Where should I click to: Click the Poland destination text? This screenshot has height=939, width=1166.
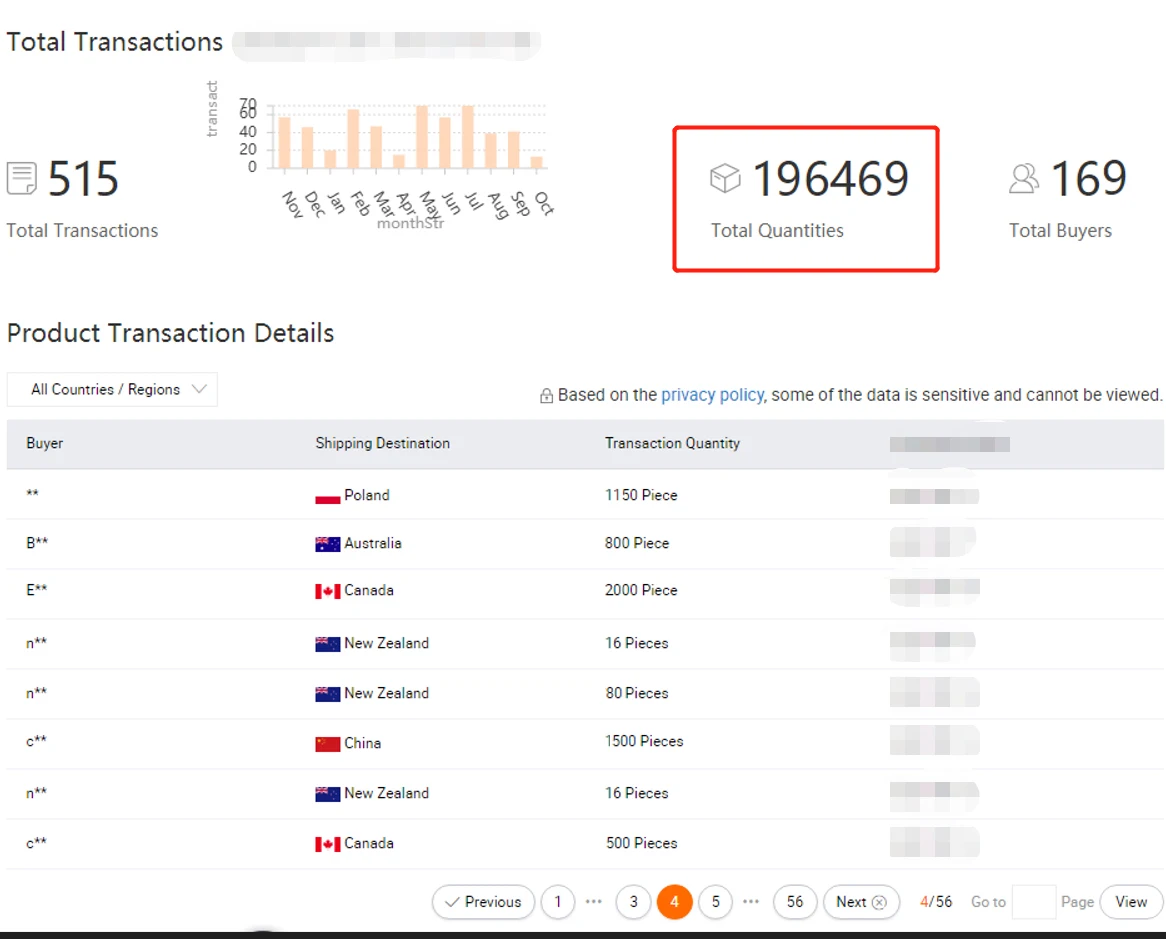367,495
